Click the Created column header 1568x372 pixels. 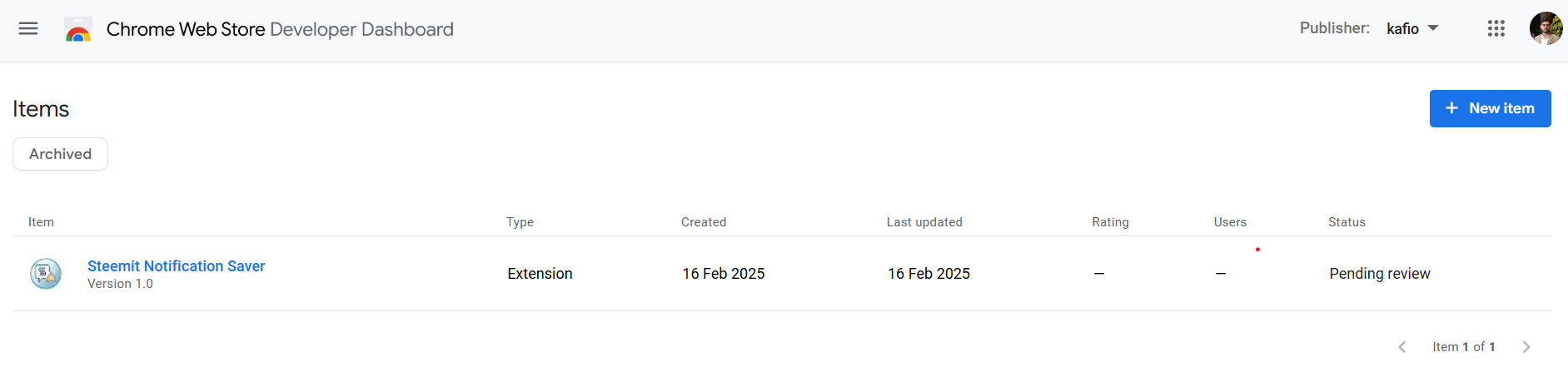coord(704,222)
